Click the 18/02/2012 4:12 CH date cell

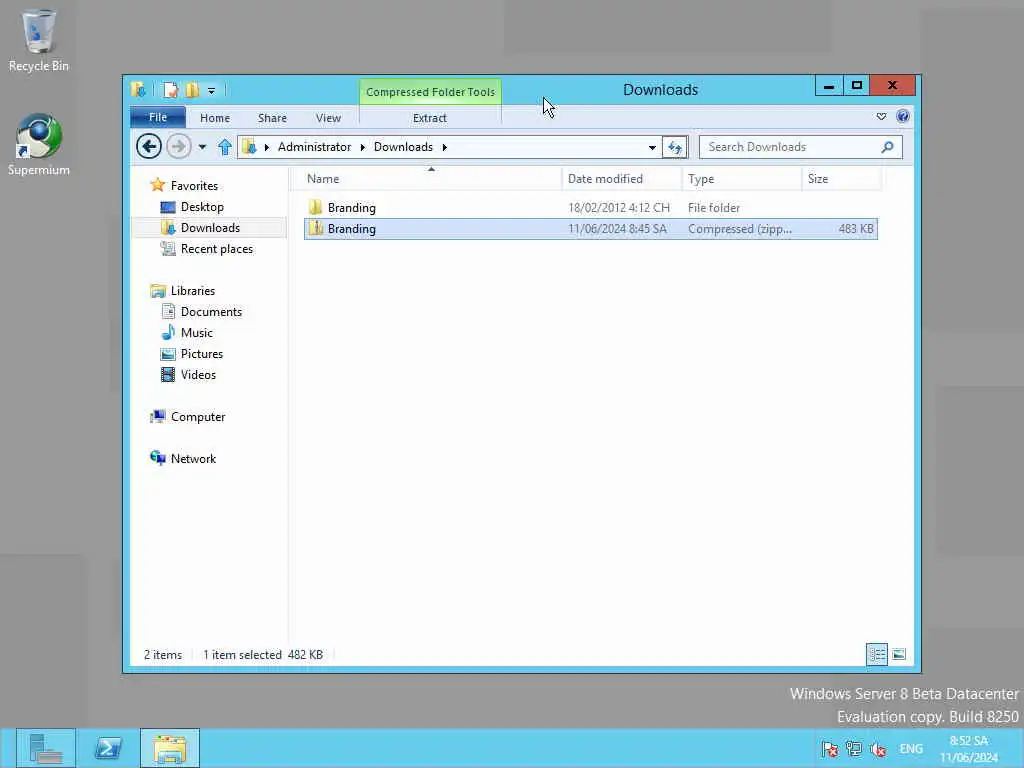618,208
